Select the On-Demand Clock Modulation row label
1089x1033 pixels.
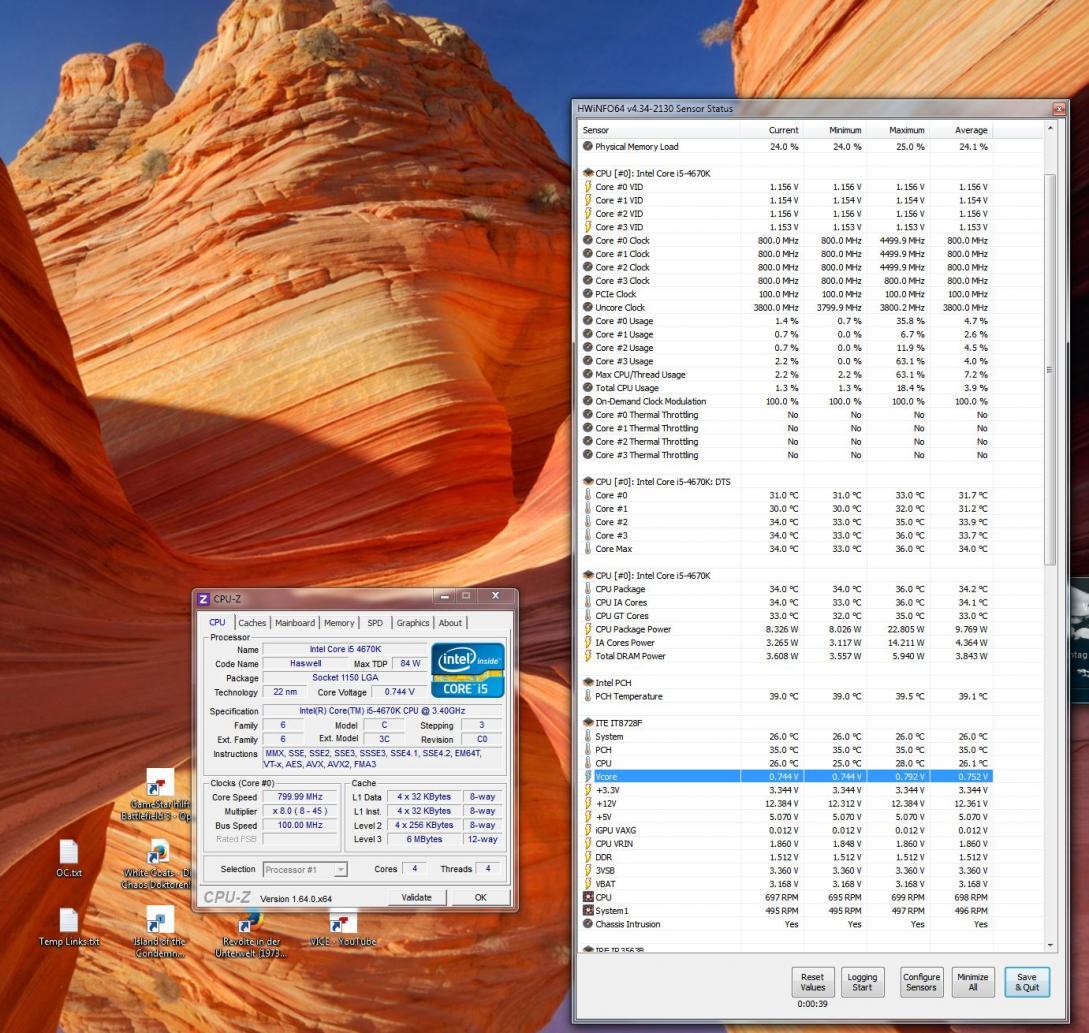click(650, 402)
